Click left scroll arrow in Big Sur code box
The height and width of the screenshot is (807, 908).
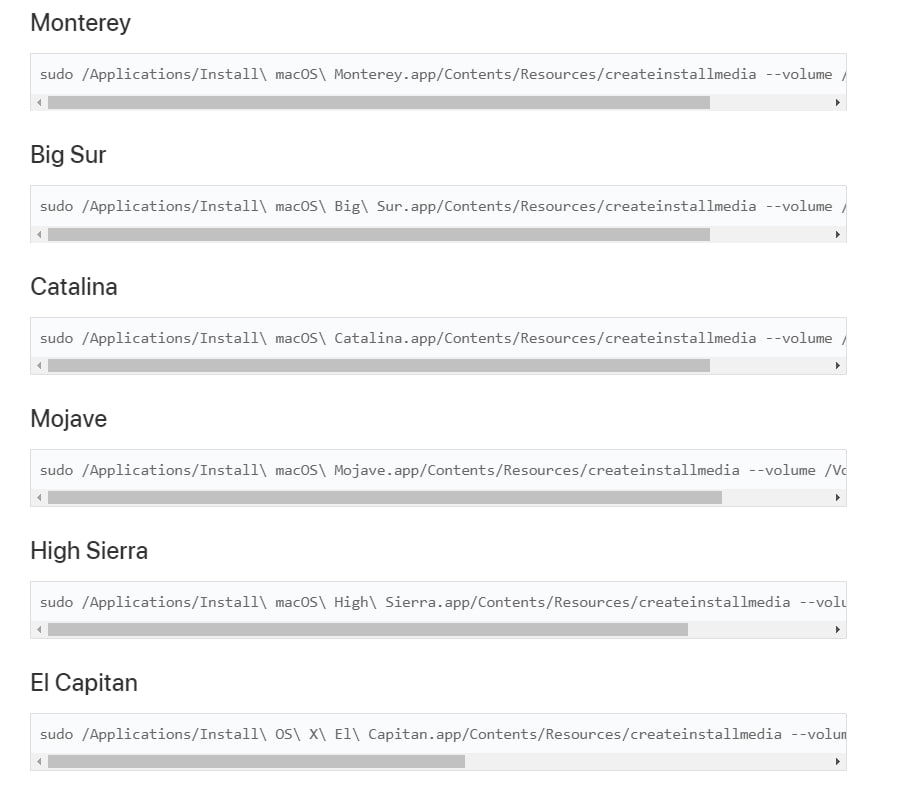pos(39,234)
